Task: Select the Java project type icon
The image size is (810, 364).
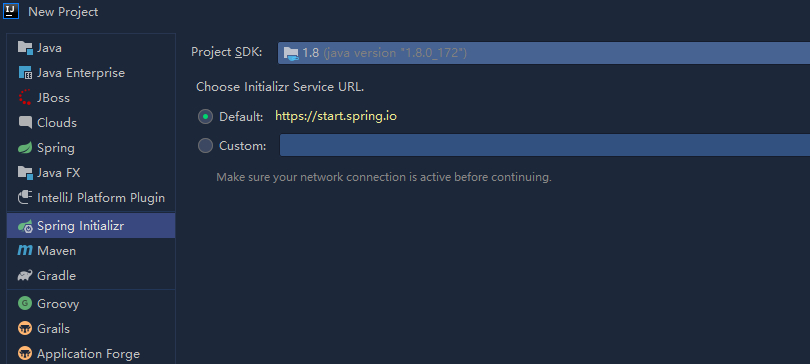Action: click(x=25, y=48)
